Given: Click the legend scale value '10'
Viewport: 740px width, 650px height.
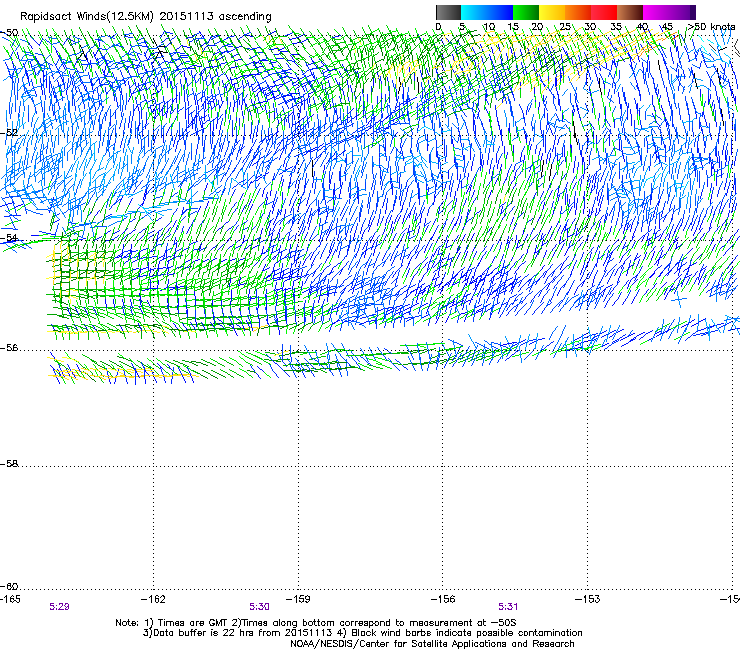Looking at the screenshot, I should (489, 27).
